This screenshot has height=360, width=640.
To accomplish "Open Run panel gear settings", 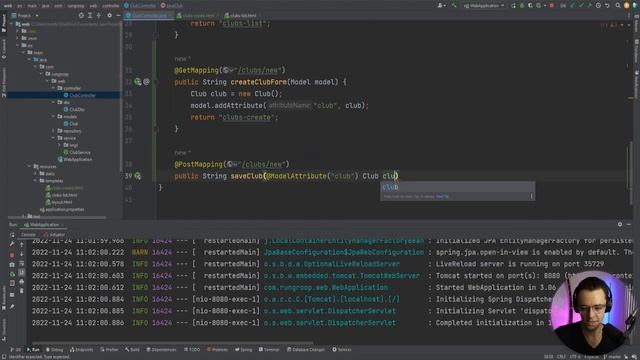I will pyautogui.click(x=620, y=224).
